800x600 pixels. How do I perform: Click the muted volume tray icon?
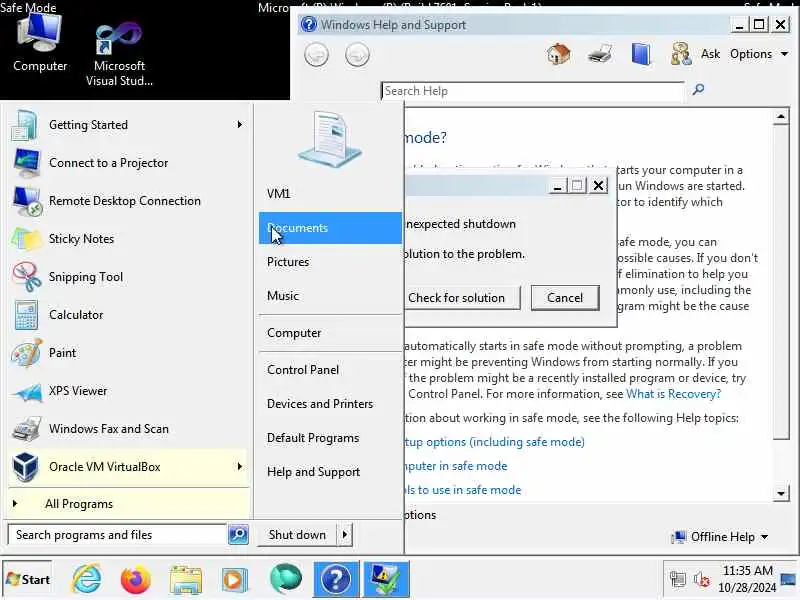point(702,580)
